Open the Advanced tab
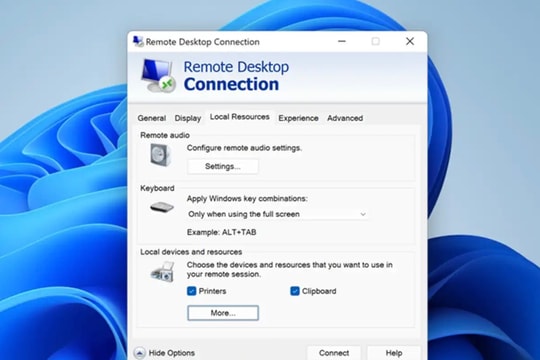This screenshot has height=360, width=540. click(345, 118)
